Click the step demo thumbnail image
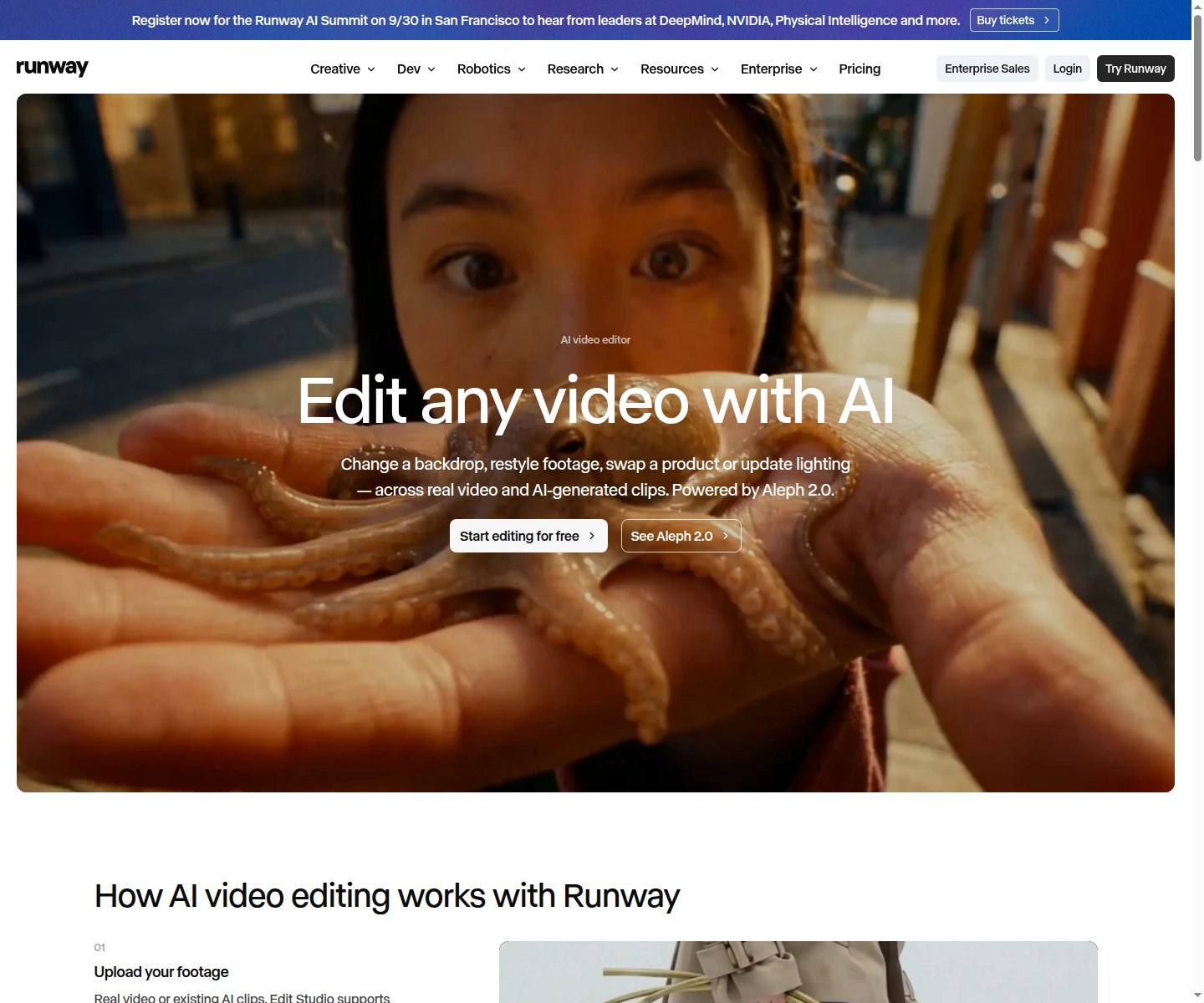Image resolution: width=1204 pixels, height=1003 pixels. click(x=798, y=972)
